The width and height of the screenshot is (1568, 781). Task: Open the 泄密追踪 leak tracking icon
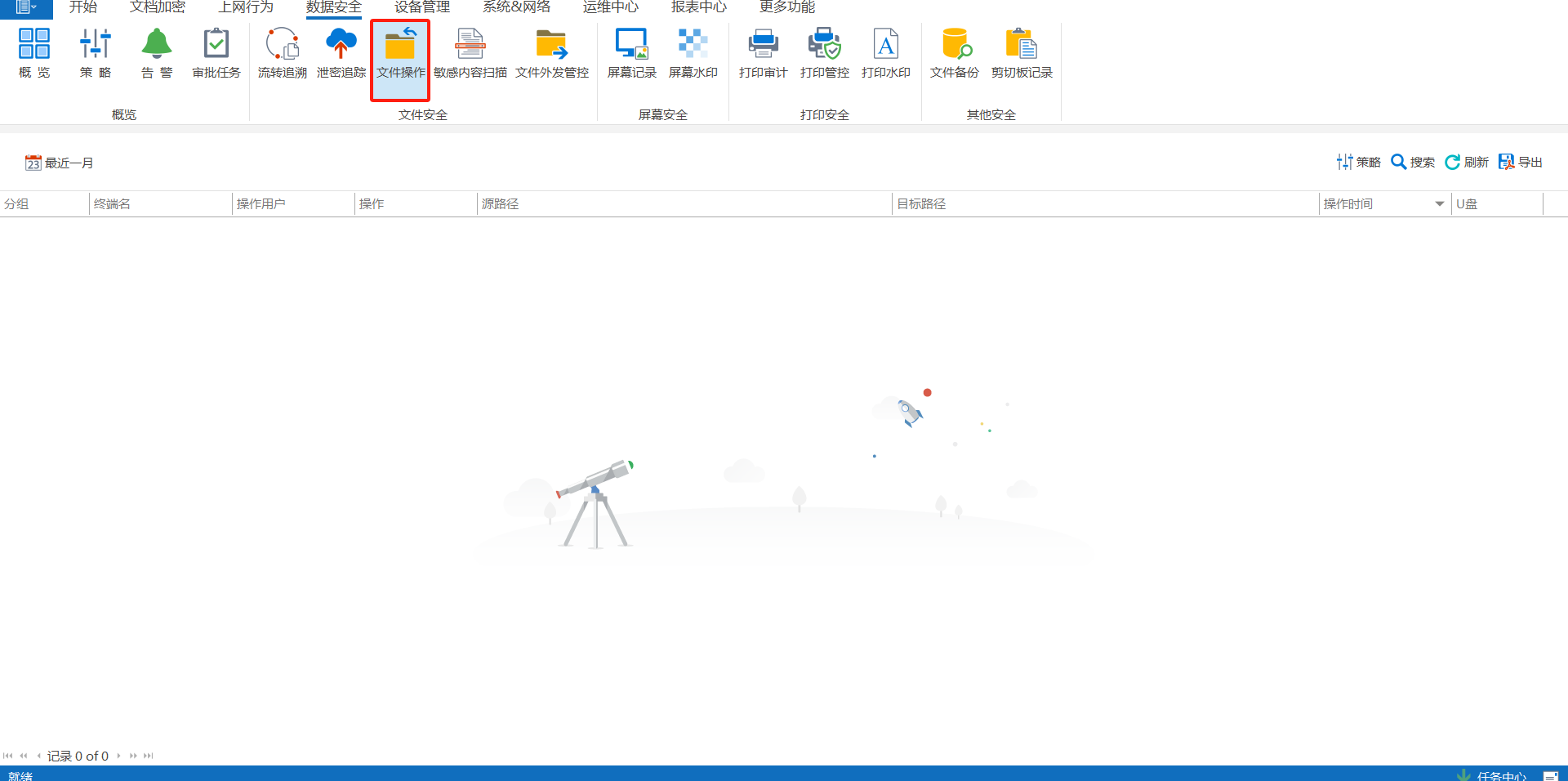[x=341, y=53]
